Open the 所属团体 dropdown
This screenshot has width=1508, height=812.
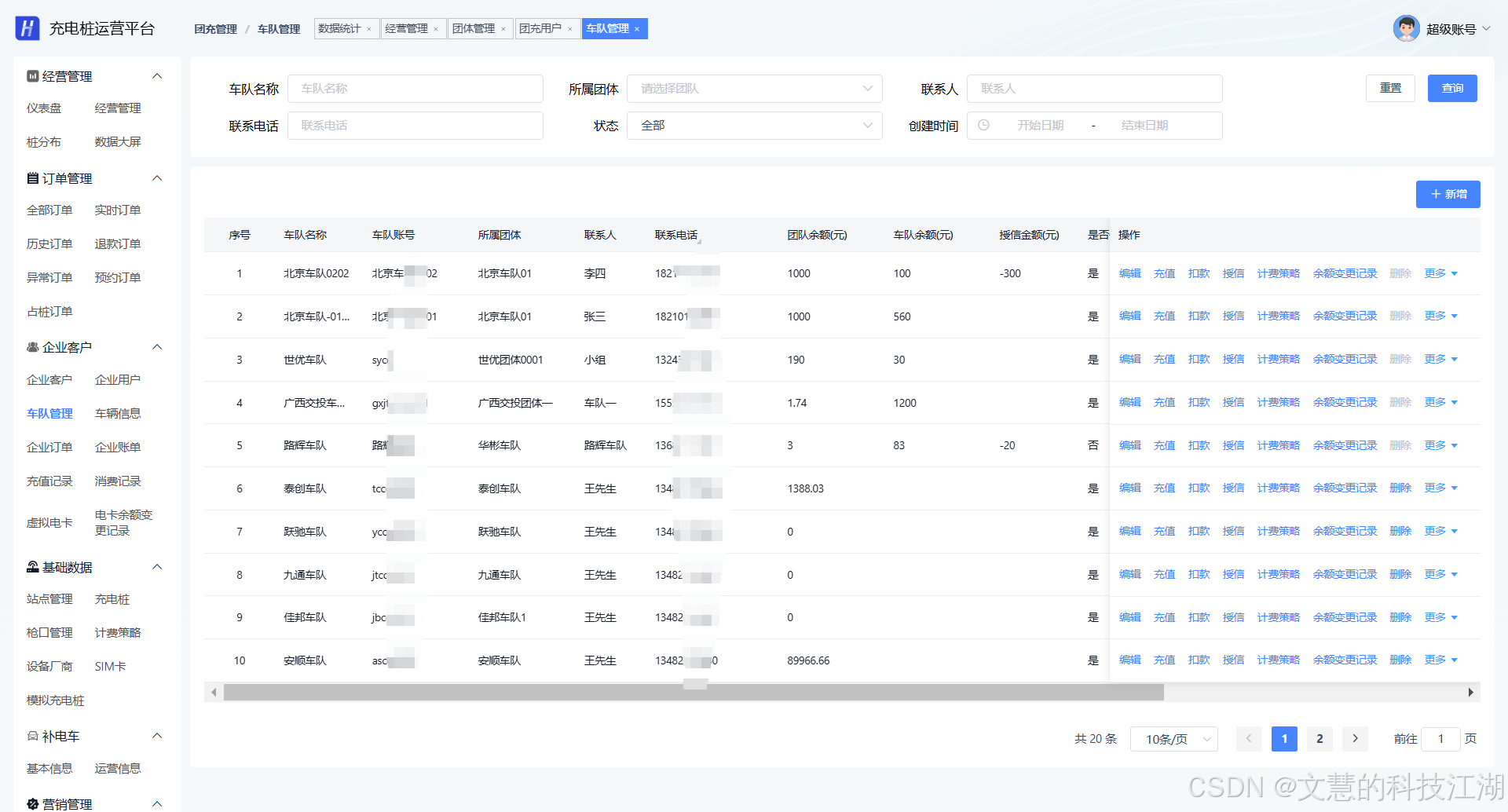point(754,89)
